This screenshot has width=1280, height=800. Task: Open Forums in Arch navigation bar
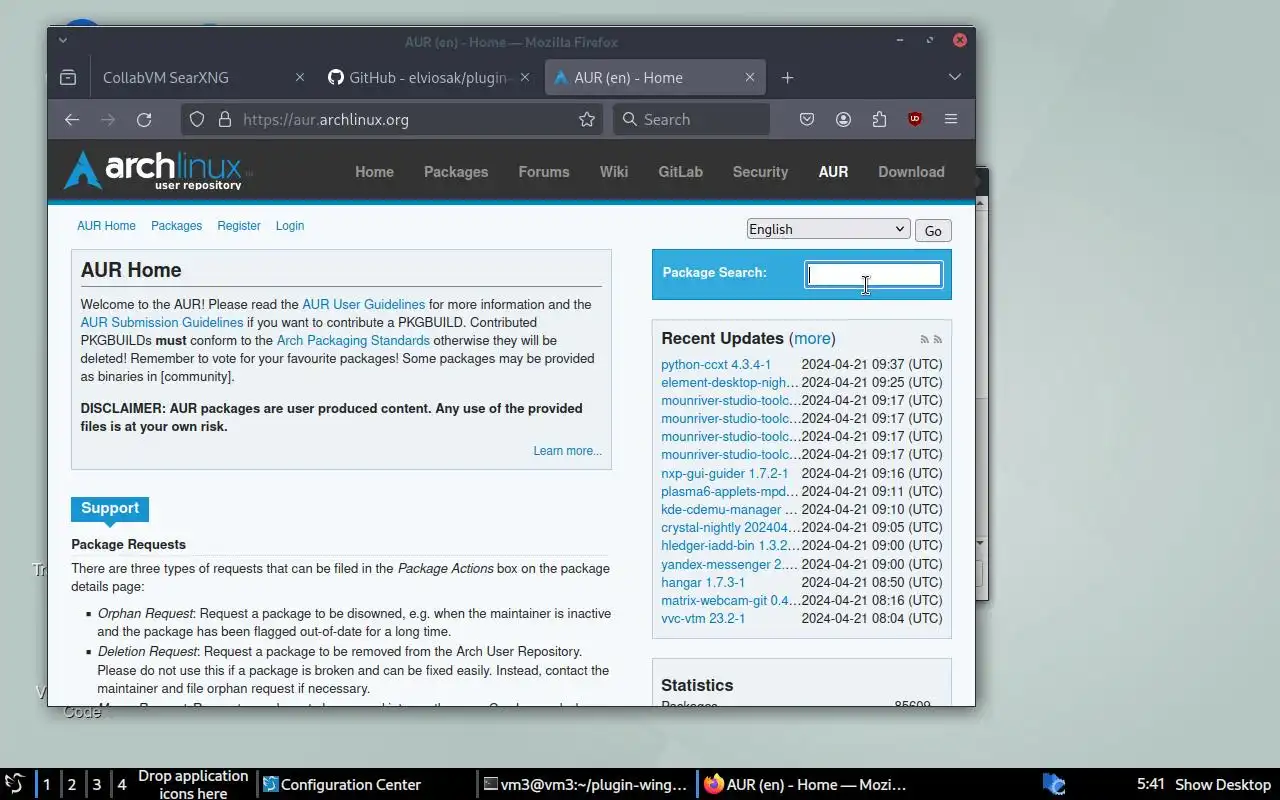click(544, 172)
